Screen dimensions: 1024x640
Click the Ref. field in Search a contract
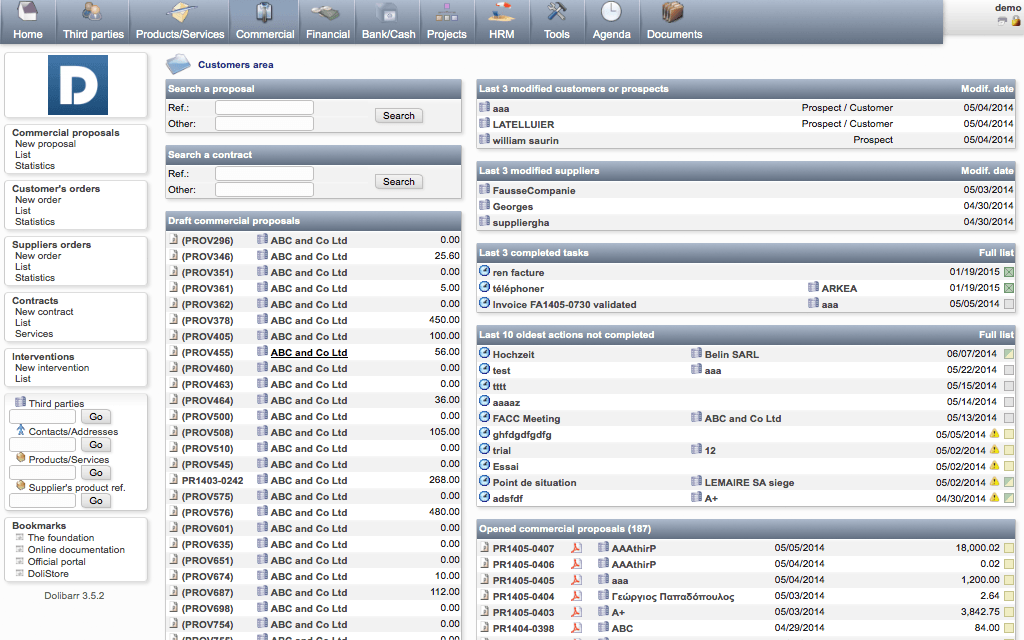(x=264, y=173)
